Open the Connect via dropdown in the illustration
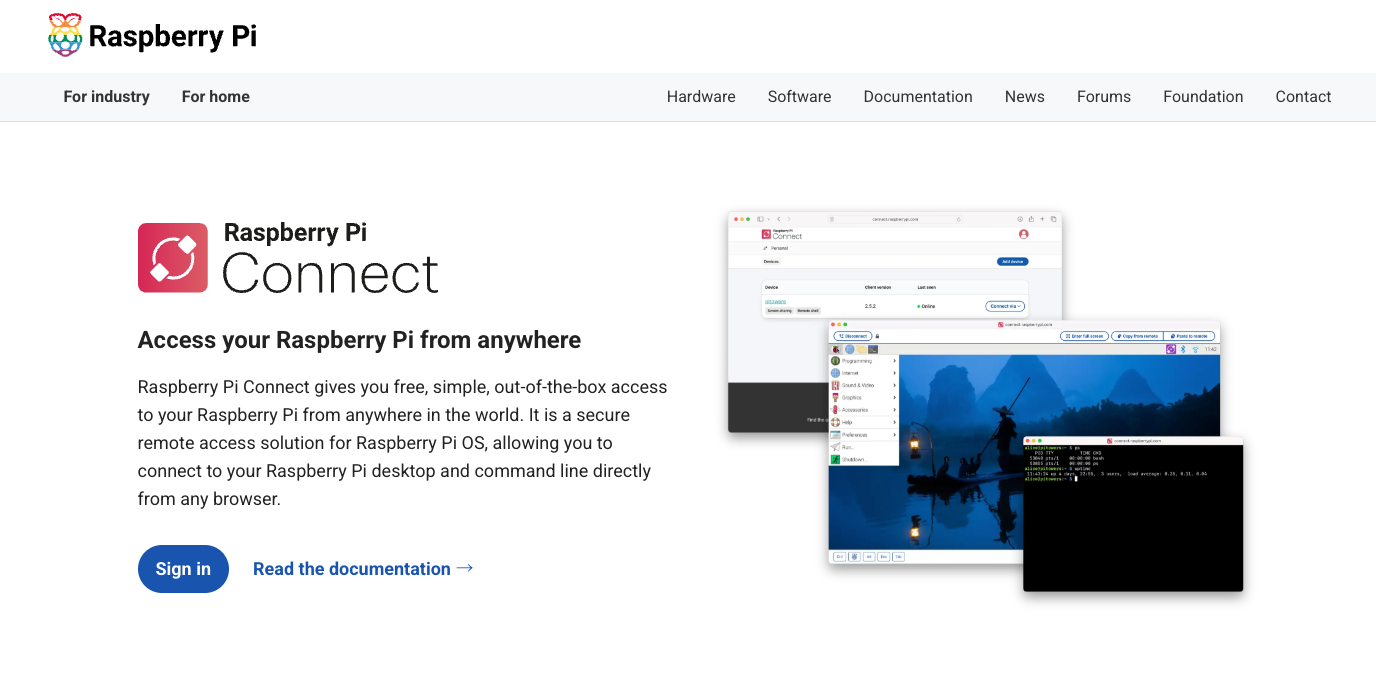The height and width of the screenshot is (687, 1376). (x=1005, y=306)
